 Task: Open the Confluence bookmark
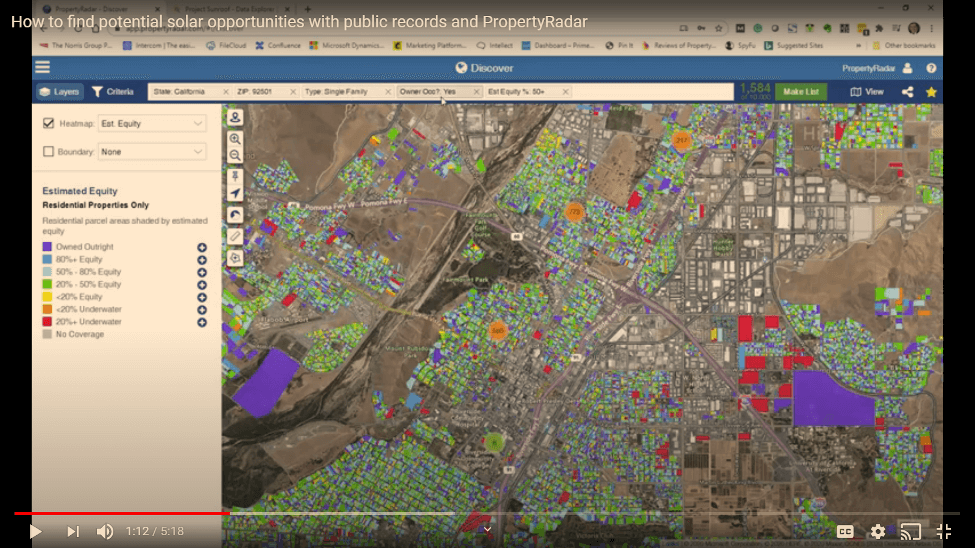coord(278,45)
